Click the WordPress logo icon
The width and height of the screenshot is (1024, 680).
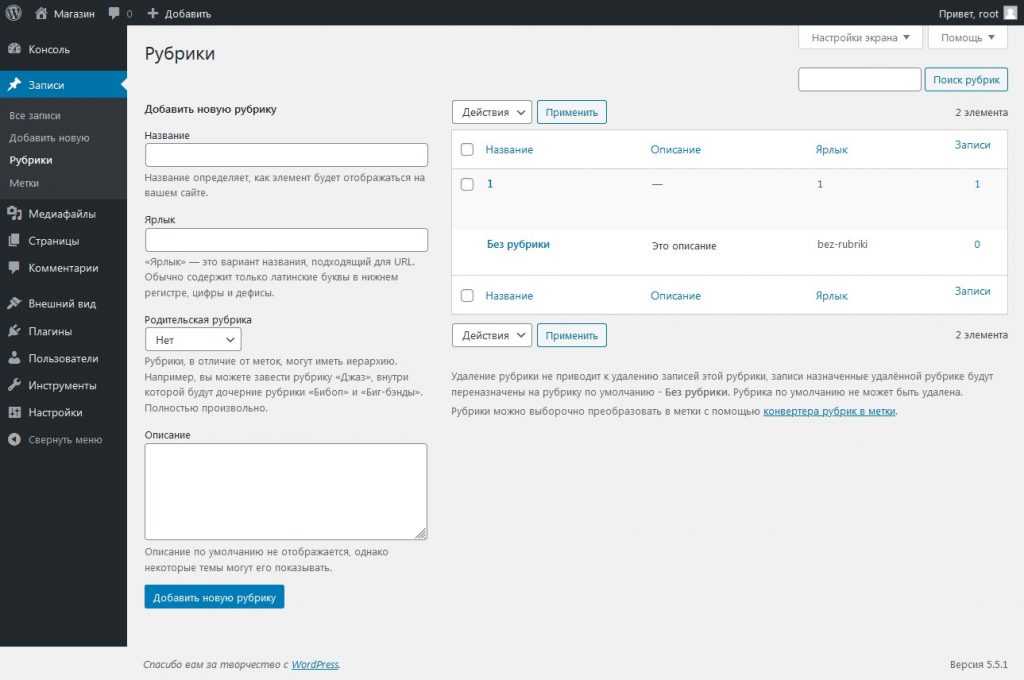pos(14,13)
